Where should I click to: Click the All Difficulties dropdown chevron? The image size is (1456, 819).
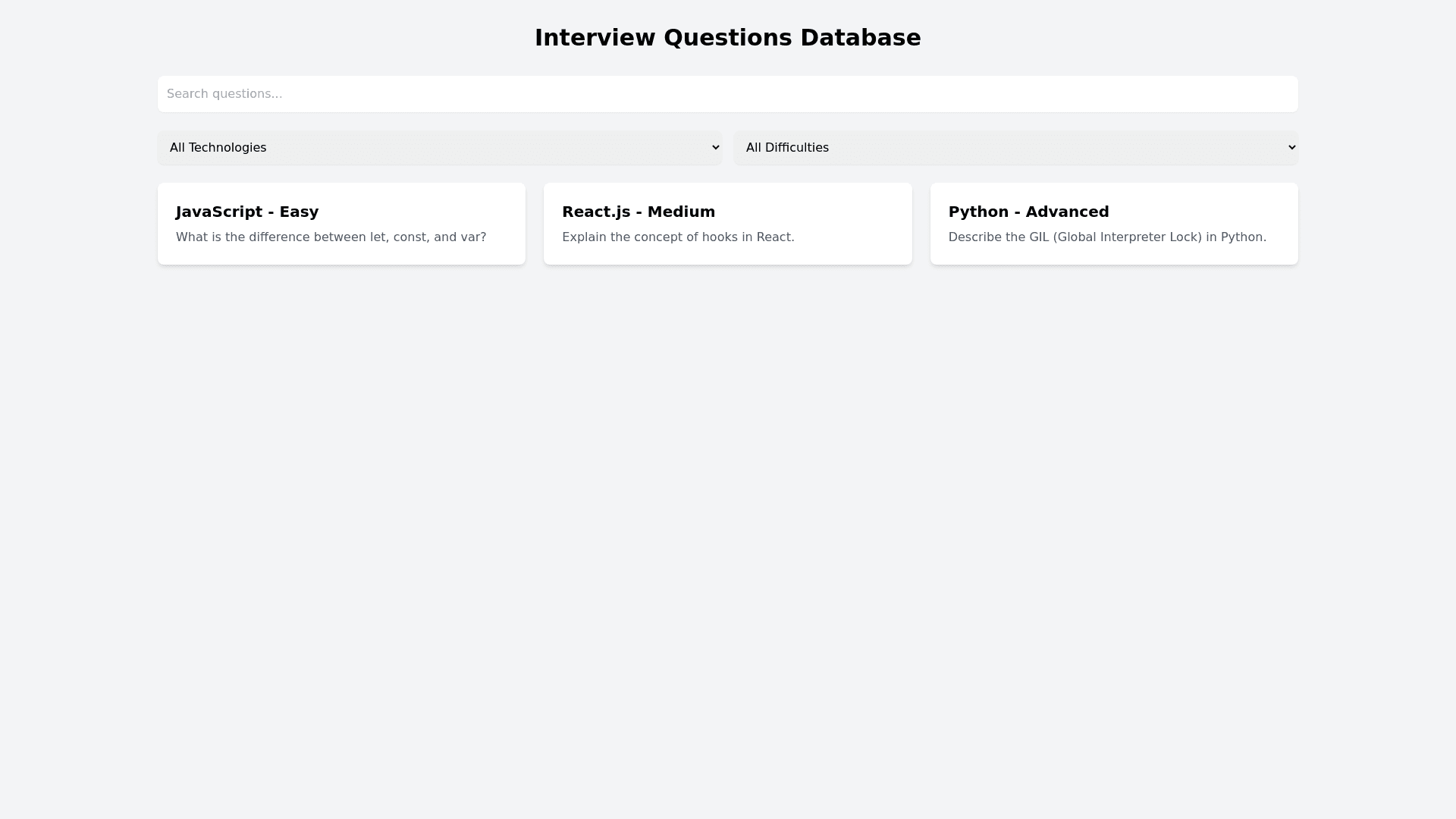click(x=1291, y=148)
